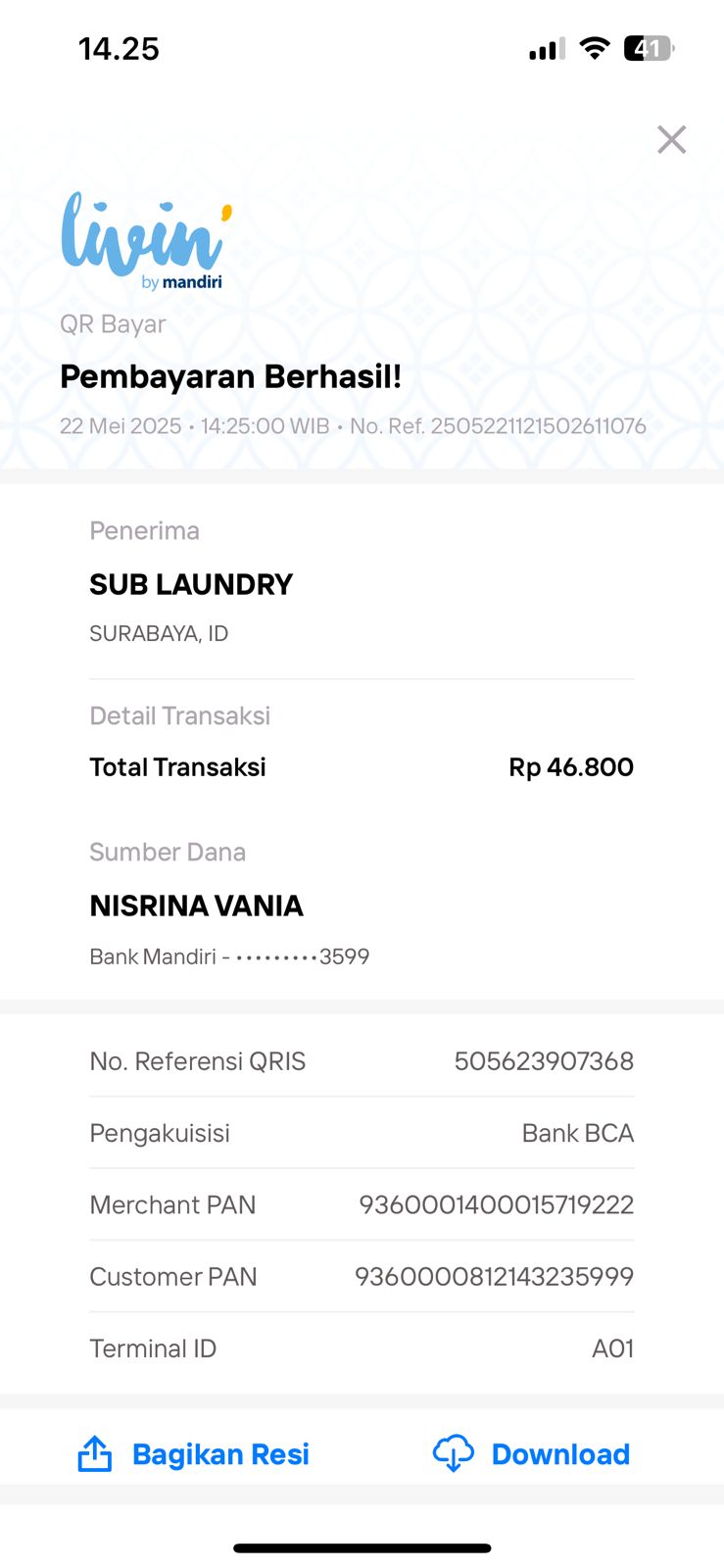Tap the cellular signal bars icon

547,49
